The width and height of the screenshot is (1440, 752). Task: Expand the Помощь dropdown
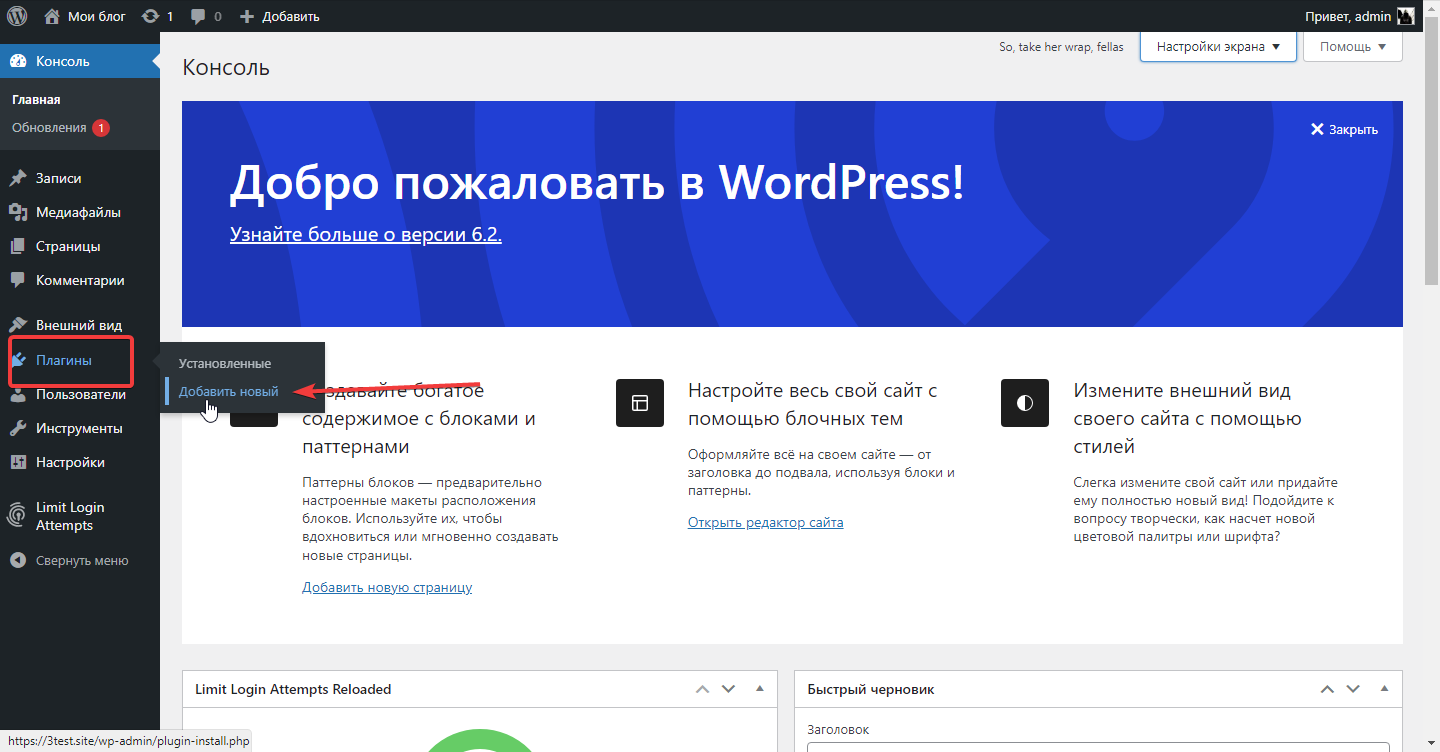[x=1352, y=47]
